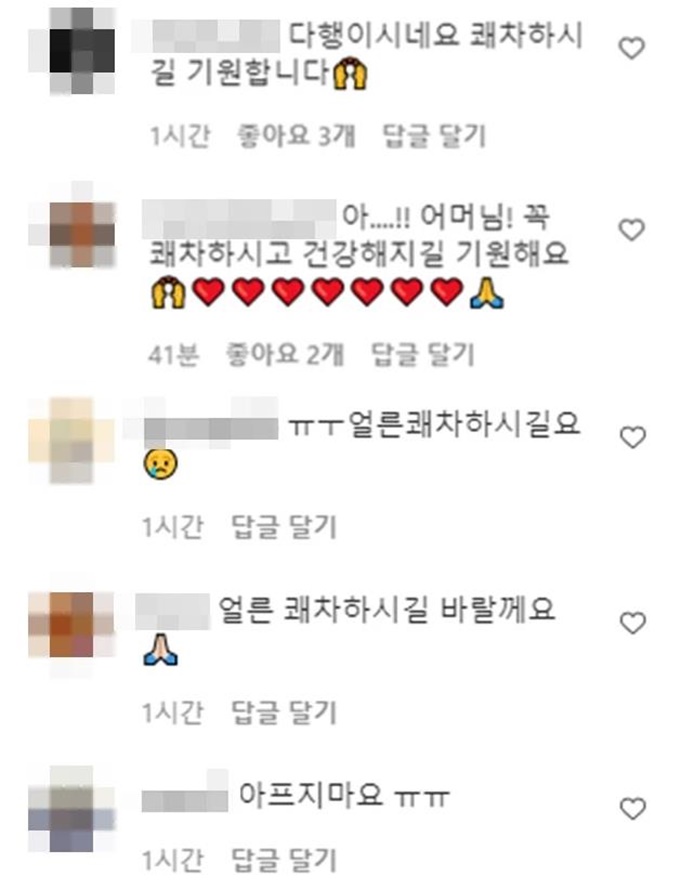Open blurred username of first commenter
This screenshot has height=889, width=680.
tap(206, 36)
